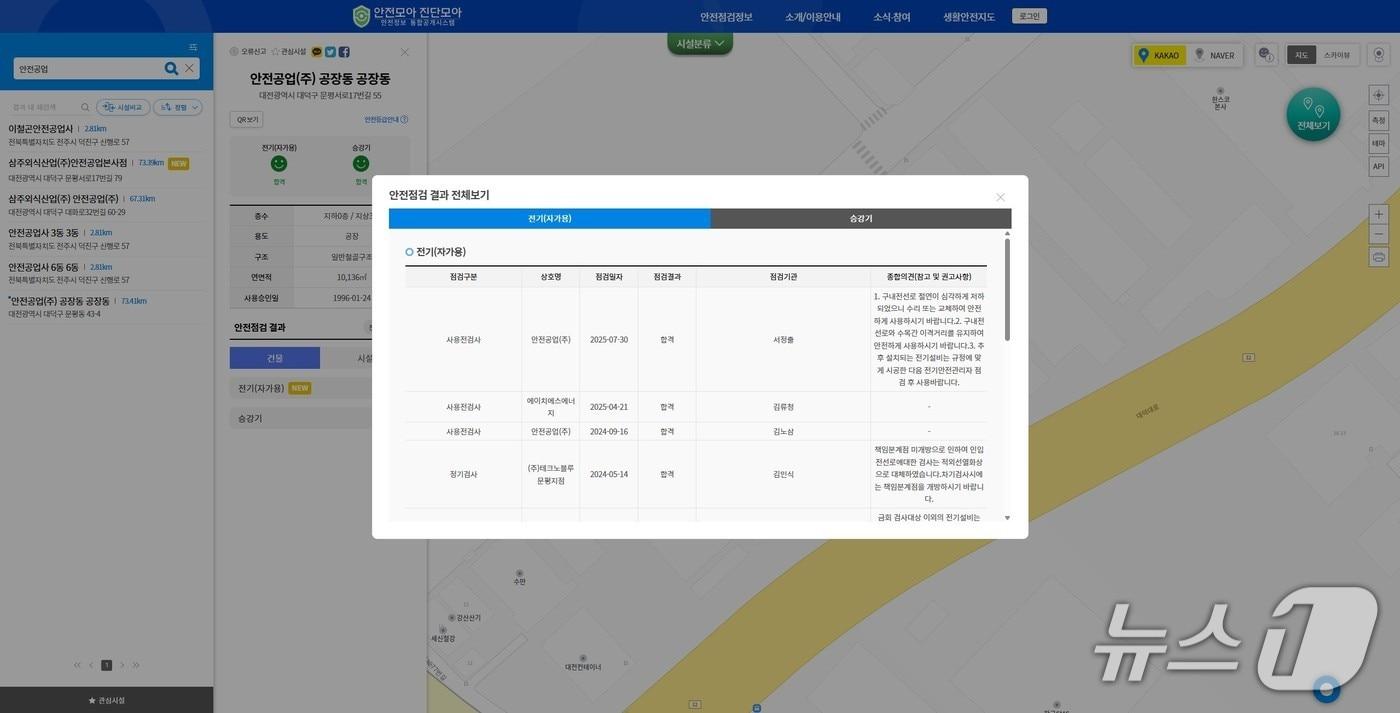Select the 스카이뷰 satellite view
Screen dimensions: 1400x713
[x=1336, y=55]
